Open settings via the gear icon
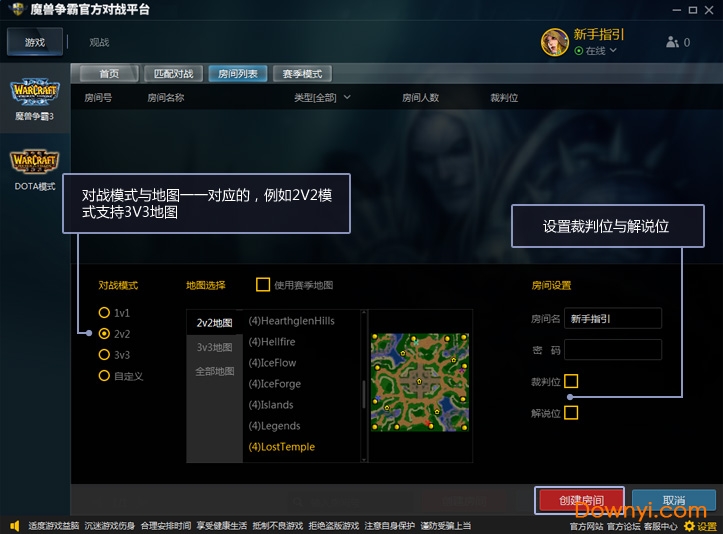Screen dimensions: 723x534 [x=689, y=526]
